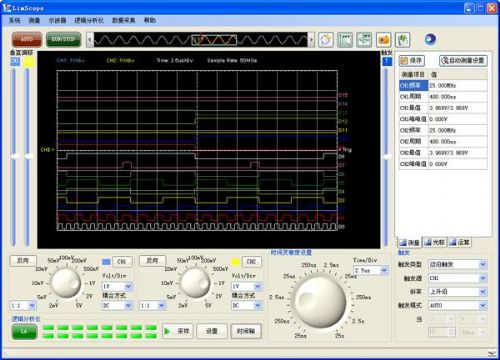Click the green crosshair toolbar icon
Screen dimensions: 500x360
364,40
